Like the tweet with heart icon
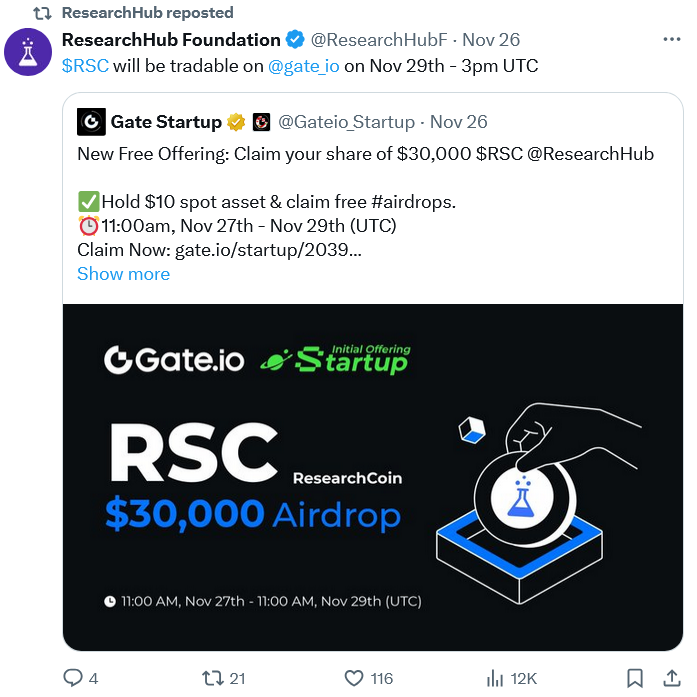The width and height of the screenshot is (697, 697). 354,678
